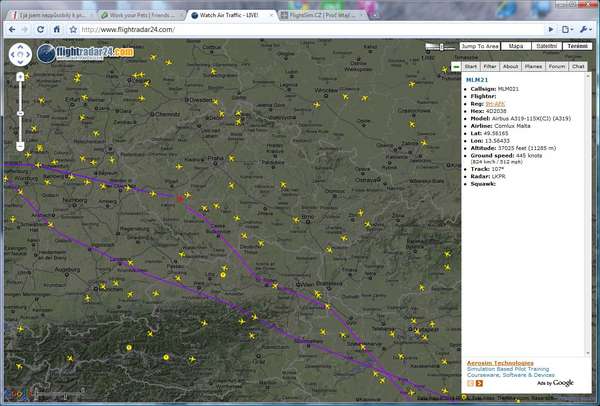Click the browser forward arrow

pos(25,29)
